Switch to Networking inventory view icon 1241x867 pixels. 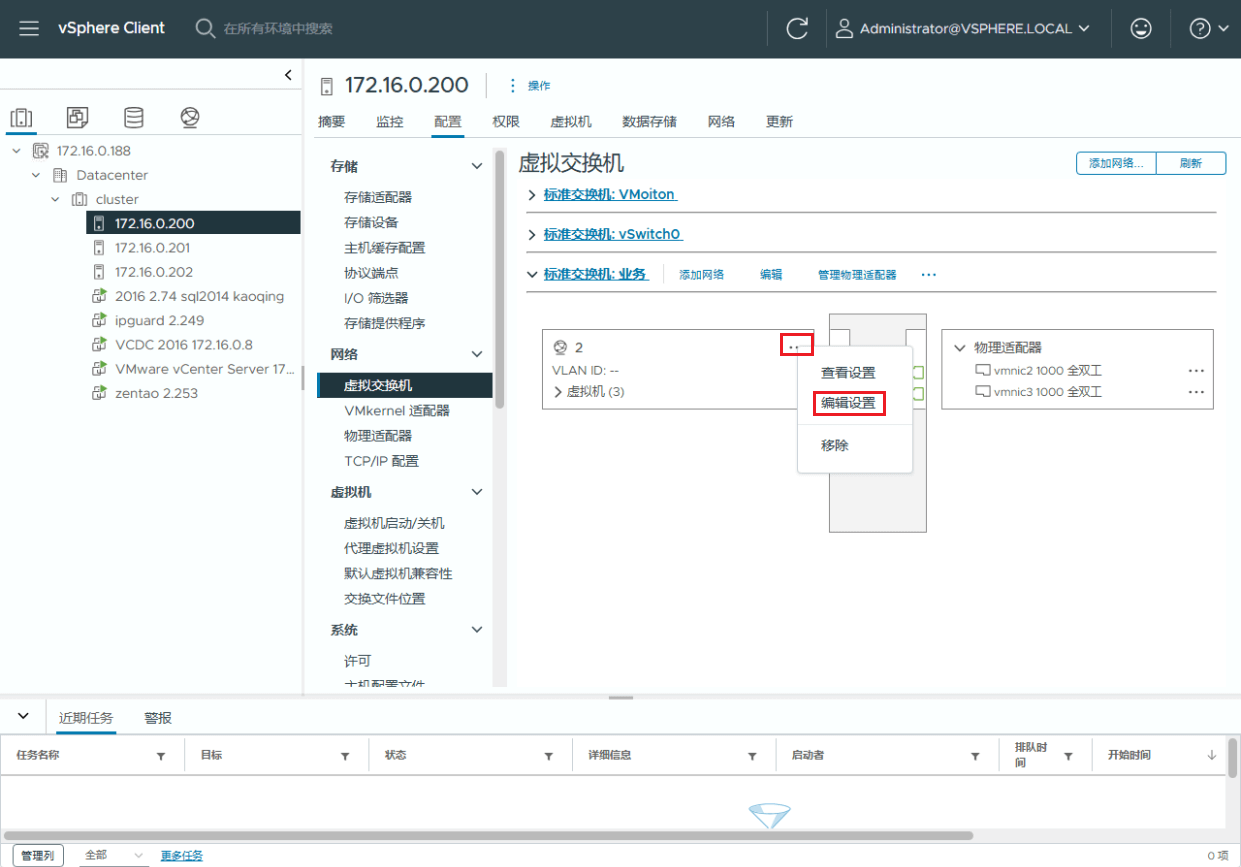point(189,117)
